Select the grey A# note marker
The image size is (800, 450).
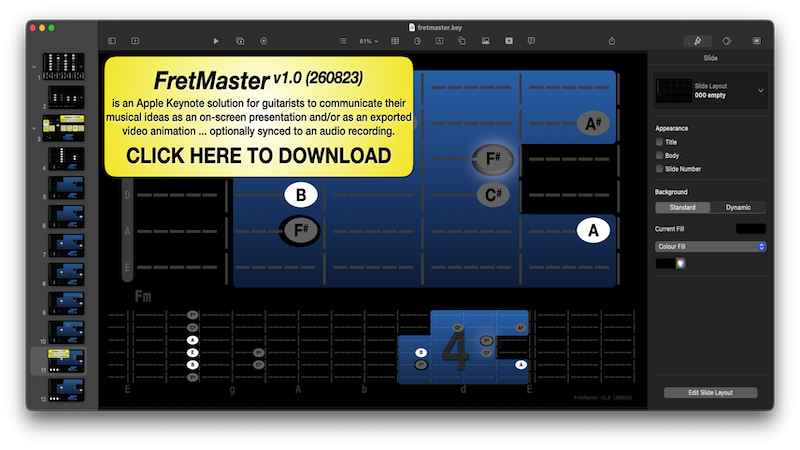(x=593, y=123)
